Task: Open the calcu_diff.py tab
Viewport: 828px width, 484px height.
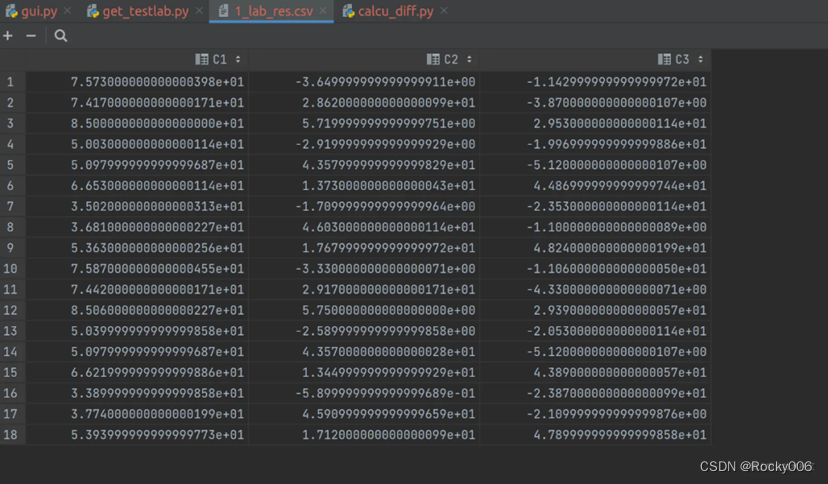Action: (396, 11)
